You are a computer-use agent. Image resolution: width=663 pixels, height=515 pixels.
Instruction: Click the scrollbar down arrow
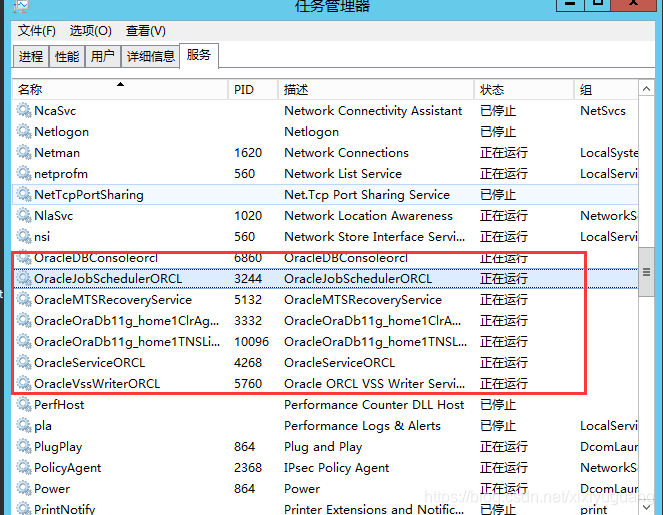click(x=646, y=507)
